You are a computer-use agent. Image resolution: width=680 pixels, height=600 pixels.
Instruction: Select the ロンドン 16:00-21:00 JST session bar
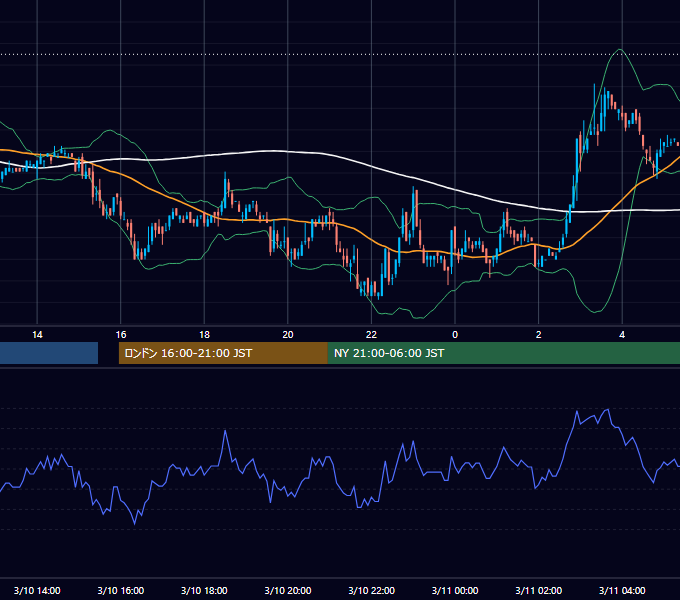pos(223,353)
